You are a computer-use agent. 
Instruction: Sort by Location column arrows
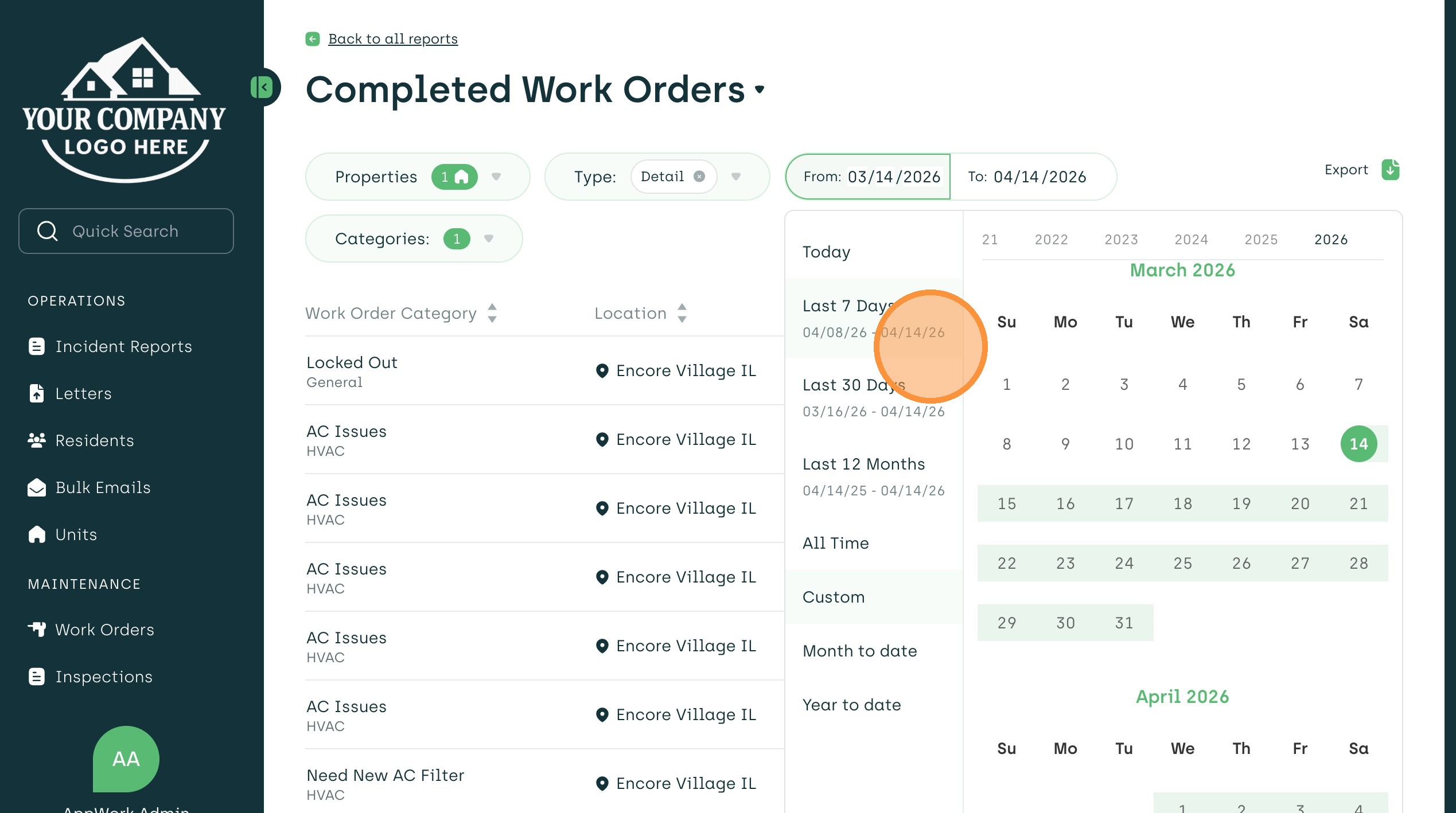[682, 313]
